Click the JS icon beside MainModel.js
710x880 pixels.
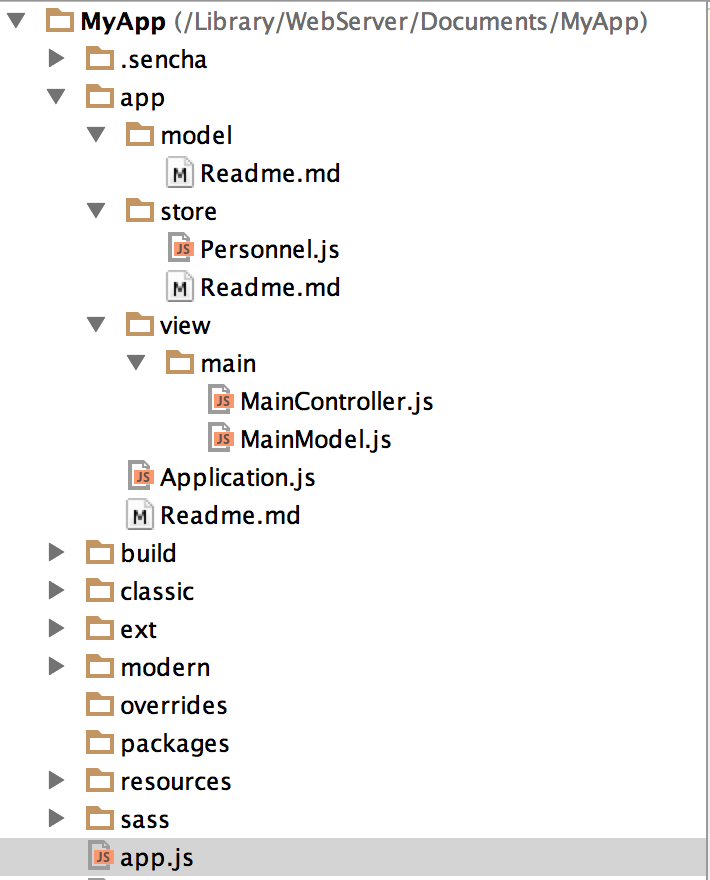pos(221,439)
